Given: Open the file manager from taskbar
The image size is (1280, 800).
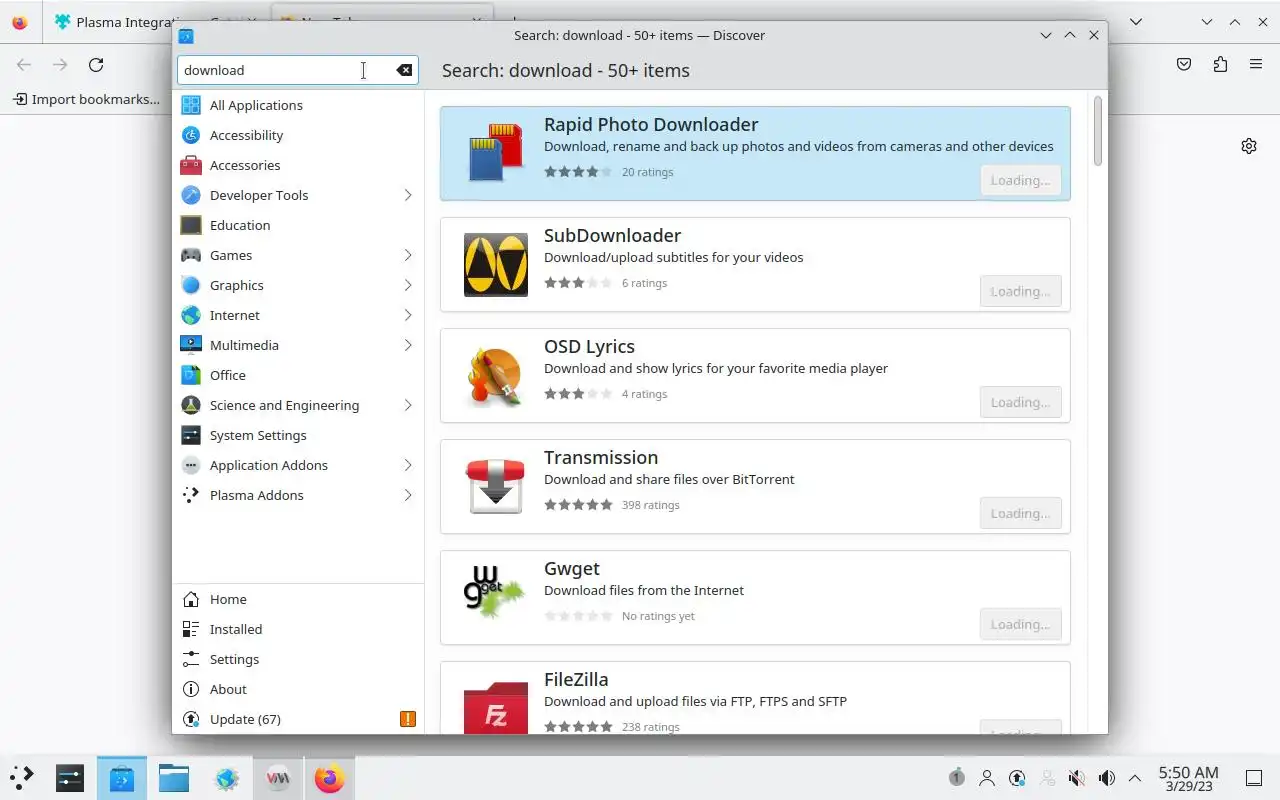Looking at the screenshot, I should pos(174,777).
